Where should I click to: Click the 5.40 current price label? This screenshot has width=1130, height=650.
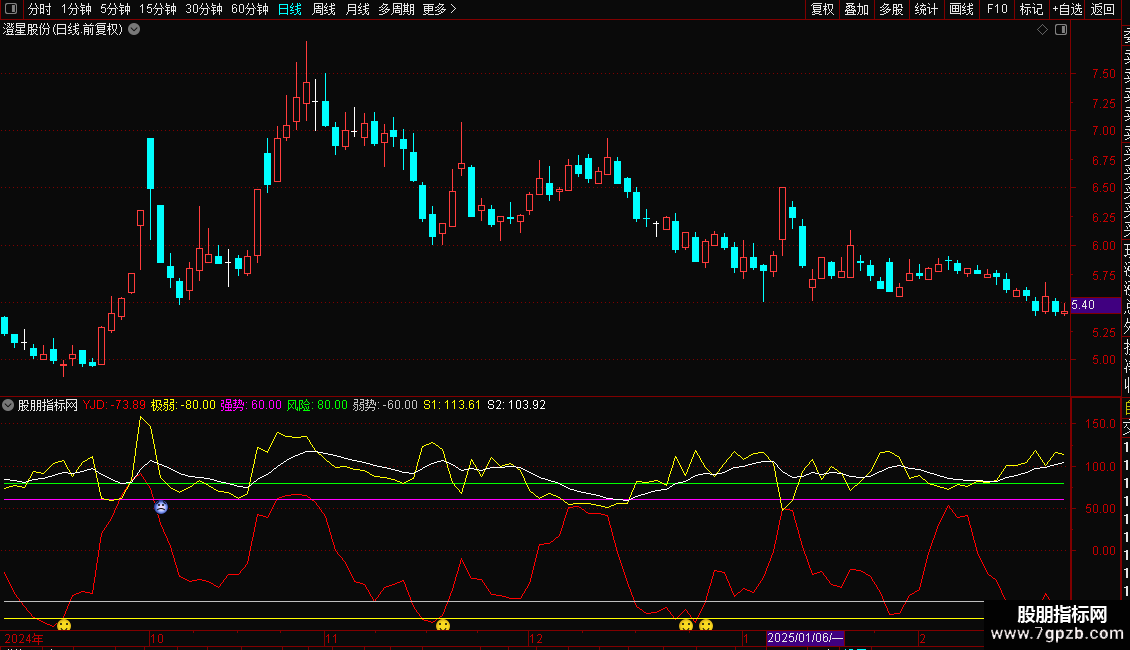coord(1083,305)
